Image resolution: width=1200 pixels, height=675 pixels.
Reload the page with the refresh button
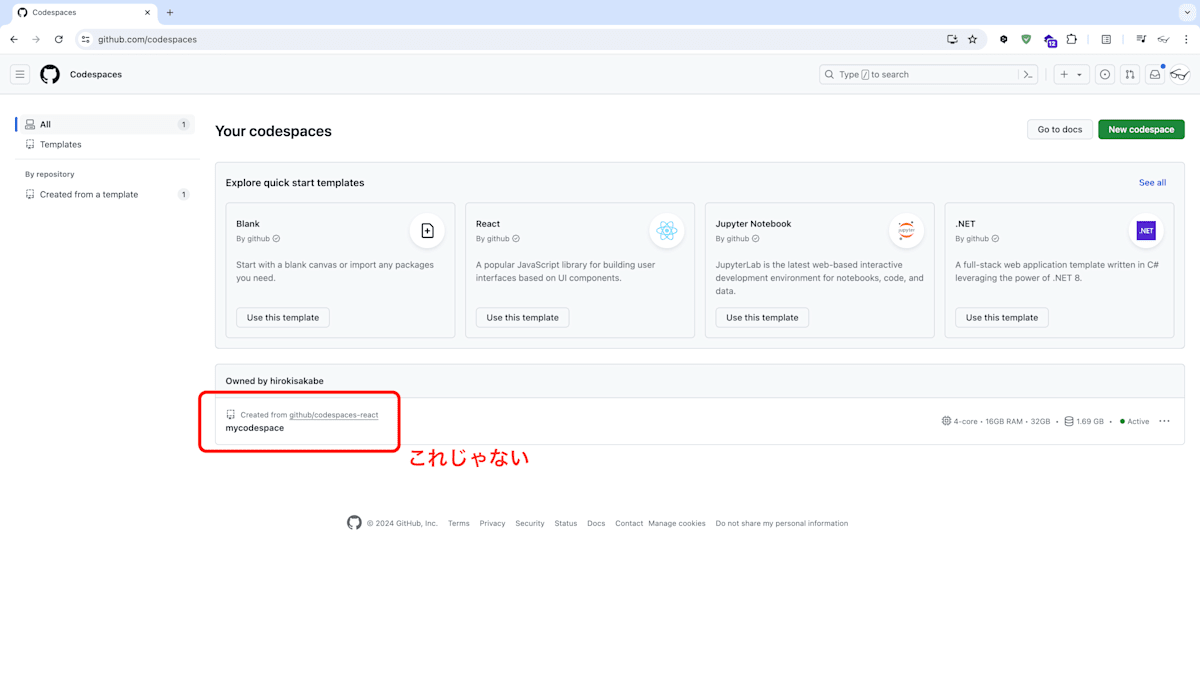pyautogui.click(x=59, y=39)
